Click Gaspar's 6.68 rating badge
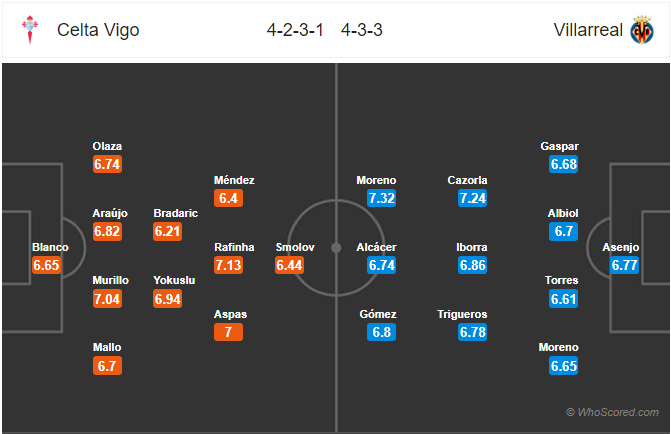The width and height of the screenshot is (671, 434). [563, 164]
